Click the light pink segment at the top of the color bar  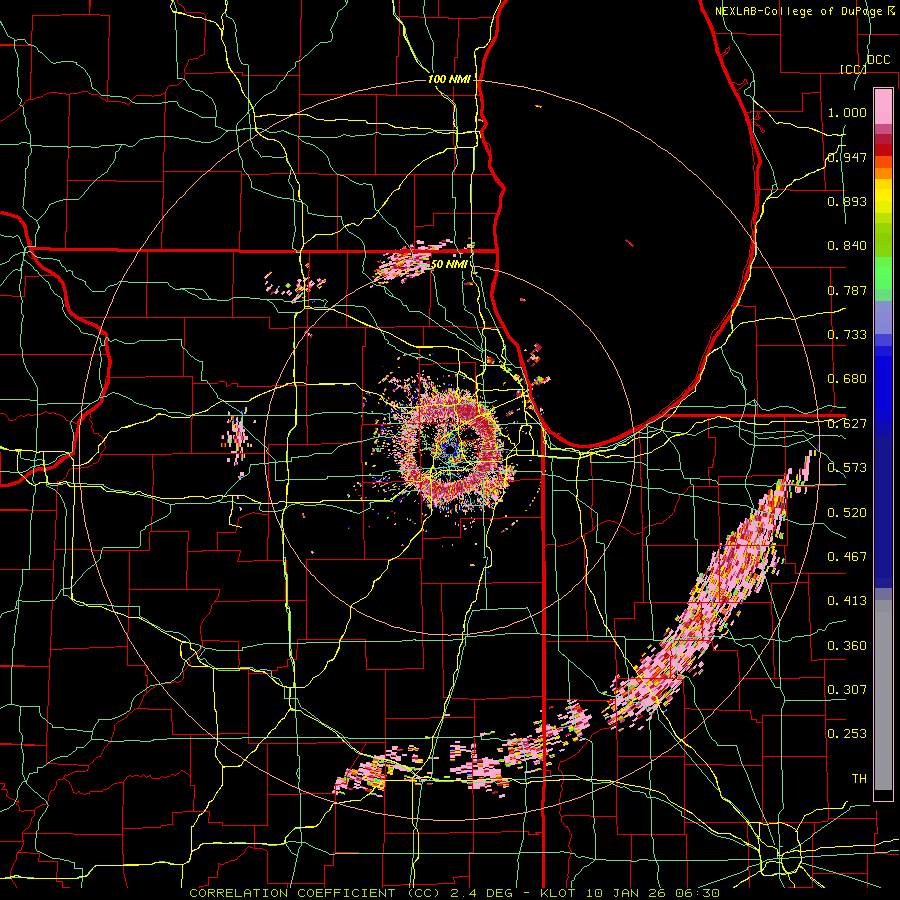coord(883,106)
